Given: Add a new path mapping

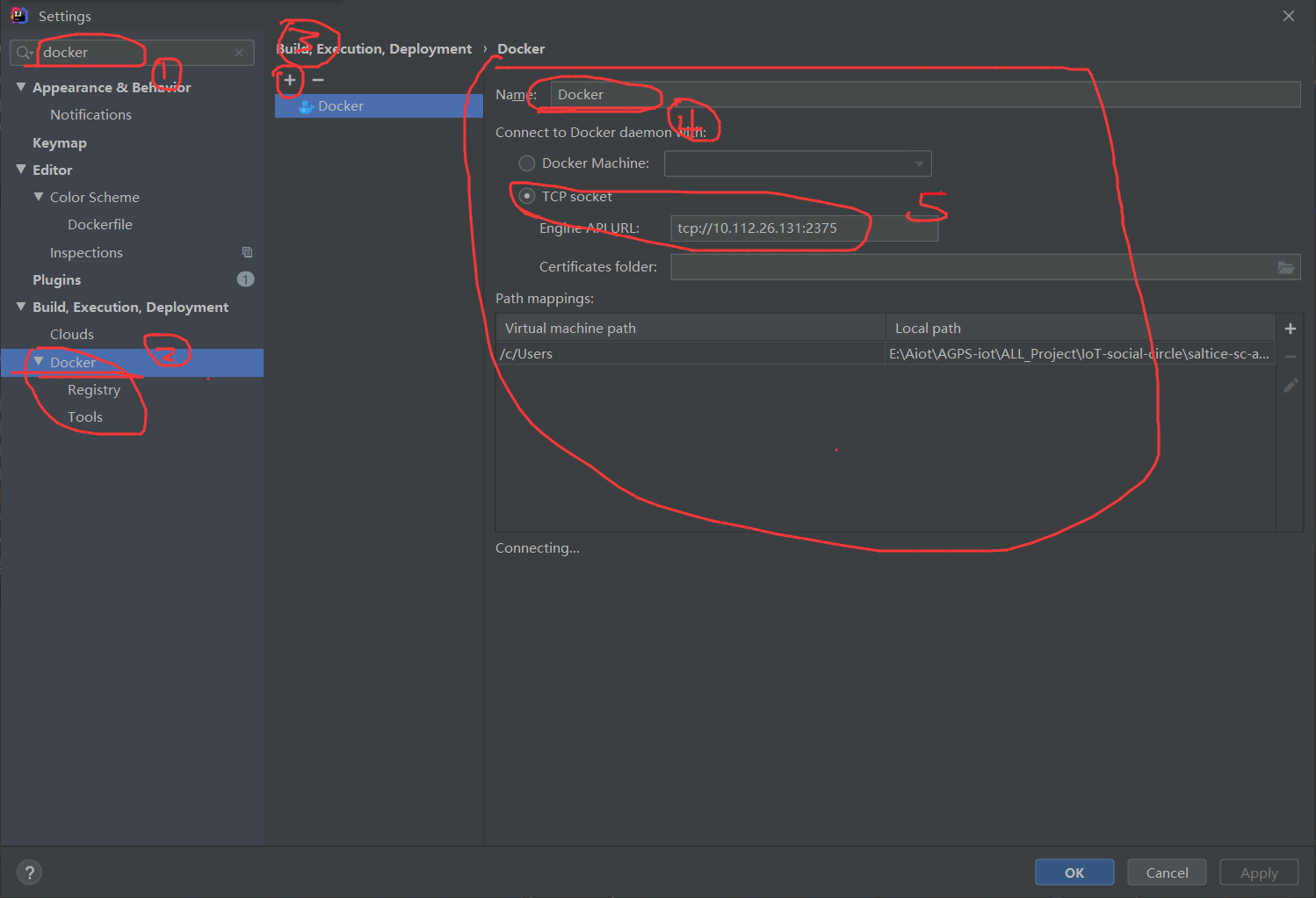Looking at the screenshot, I should (1291, 329).
